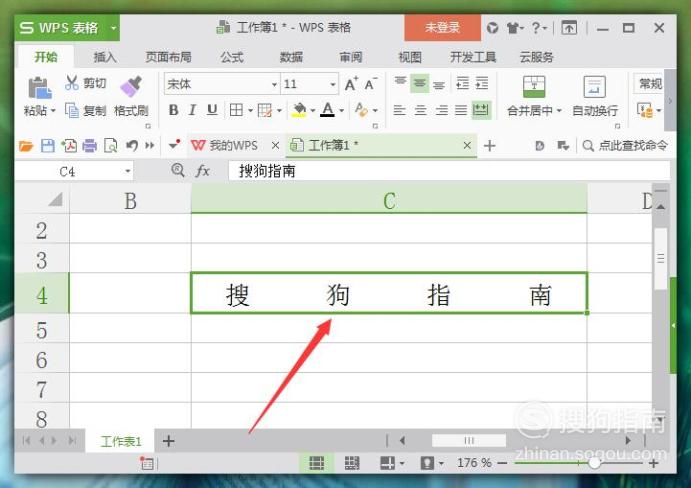Switch to page break preview icon
Viewport: 691px width, 488px height.
[352, 463]
